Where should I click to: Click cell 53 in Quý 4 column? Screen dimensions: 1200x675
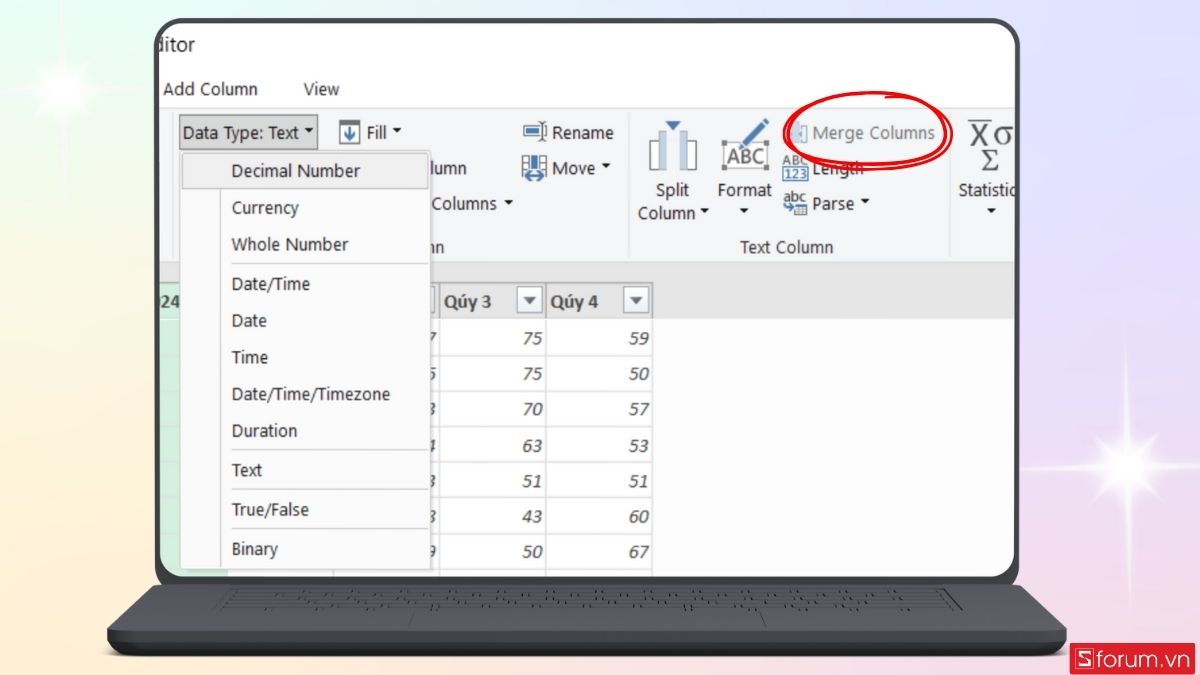599,445
